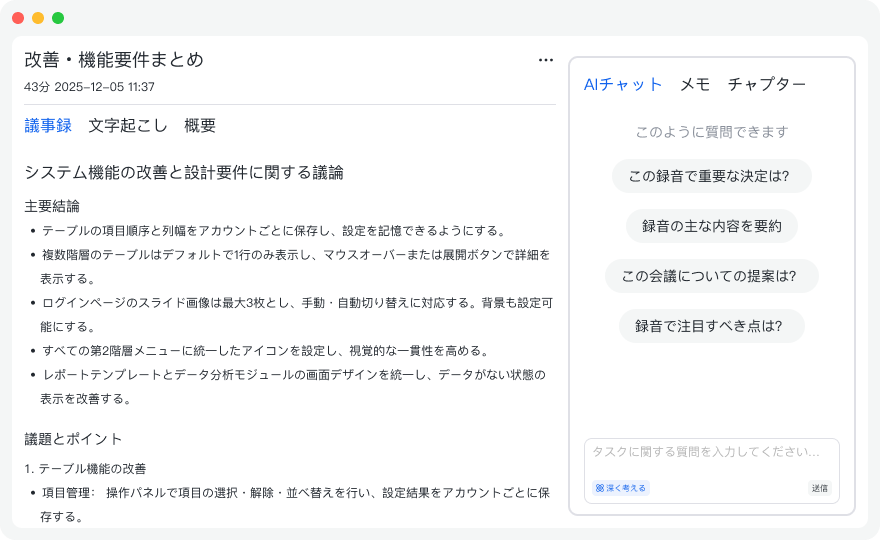Focus the タスクに関する質問 input field
Image resolution: width=880 pixels, height=540 pixels.
pos(712,470)
